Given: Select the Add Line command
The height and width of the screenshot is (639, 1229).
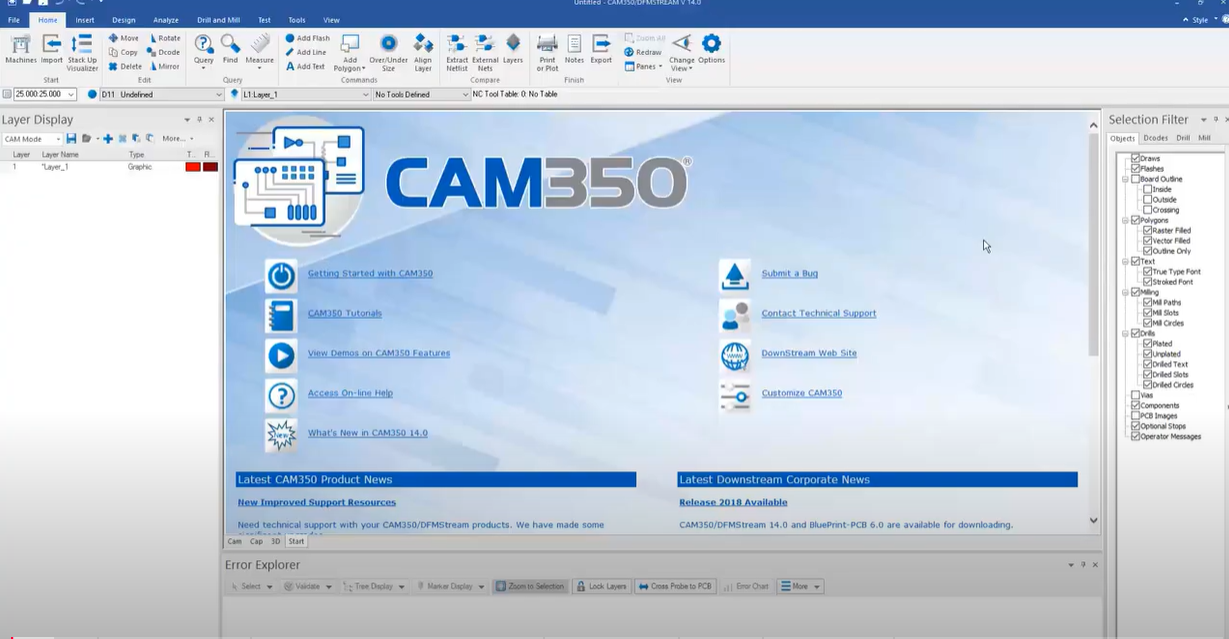Looking at the screenshot, I should [x=306, y=52].
